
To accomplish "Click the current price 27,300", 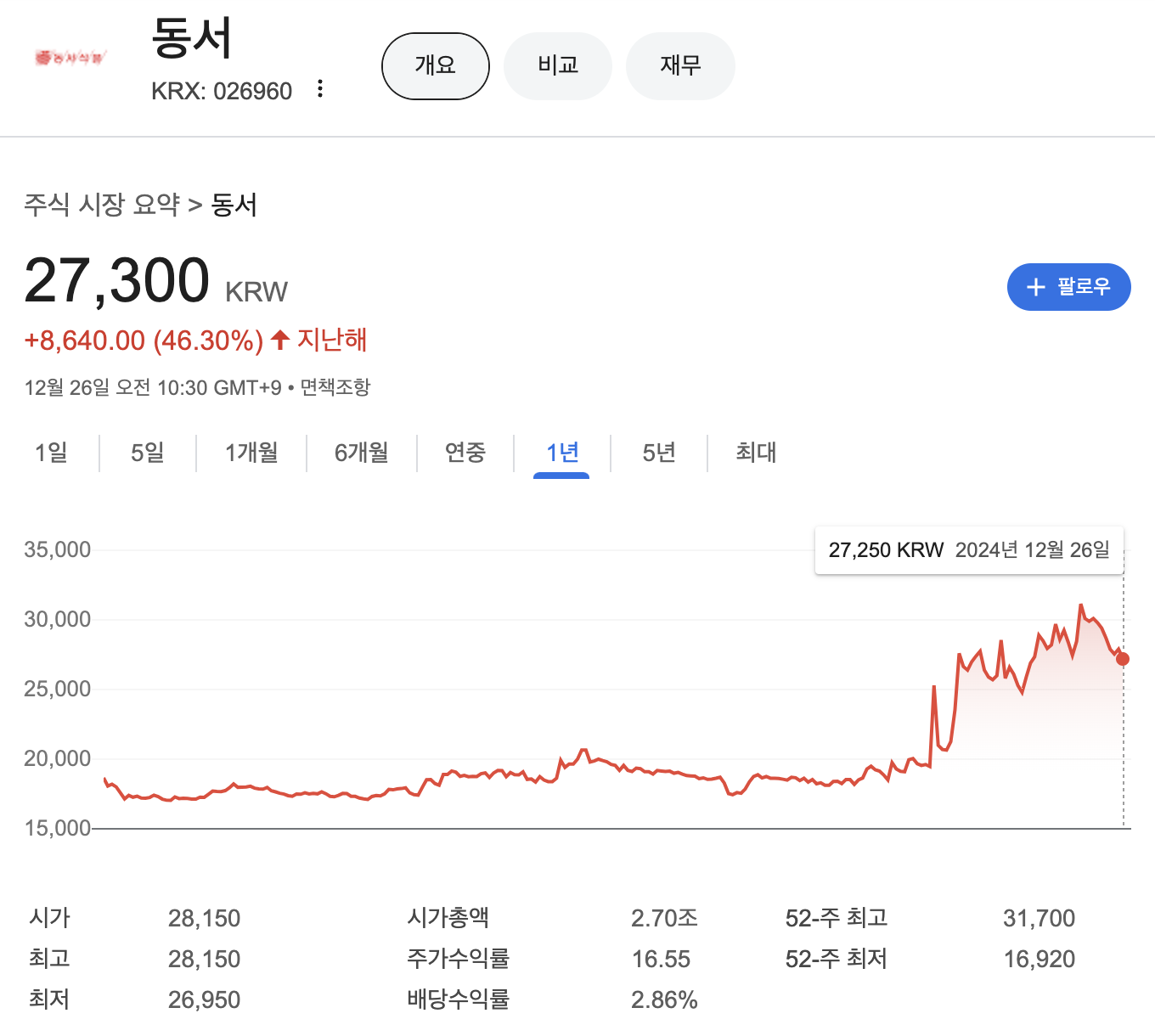I will click(x=117, y=280).
